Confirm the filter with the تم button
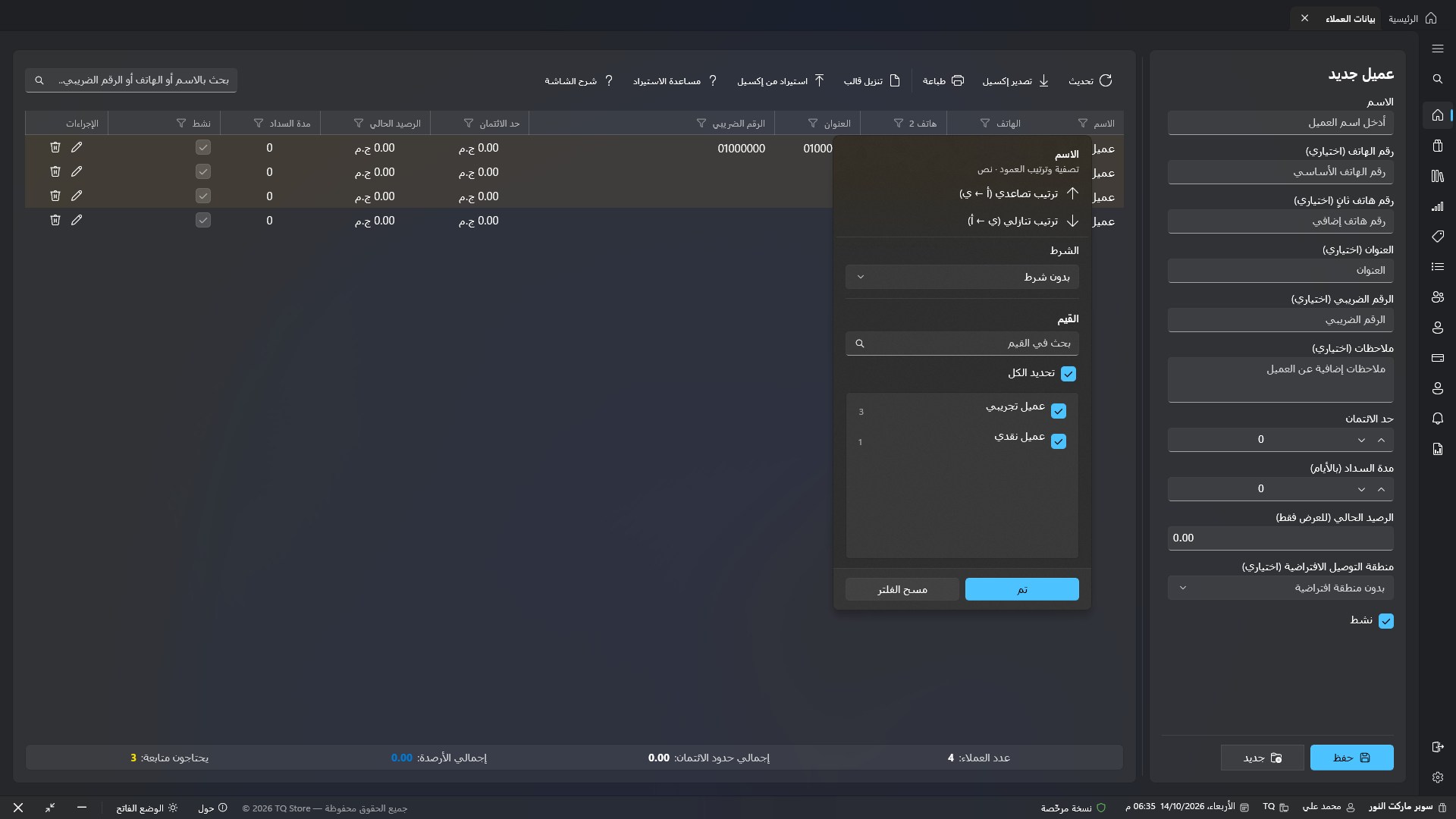Viewport: 1456px width, 819px height. click(x=1022, y=589)
